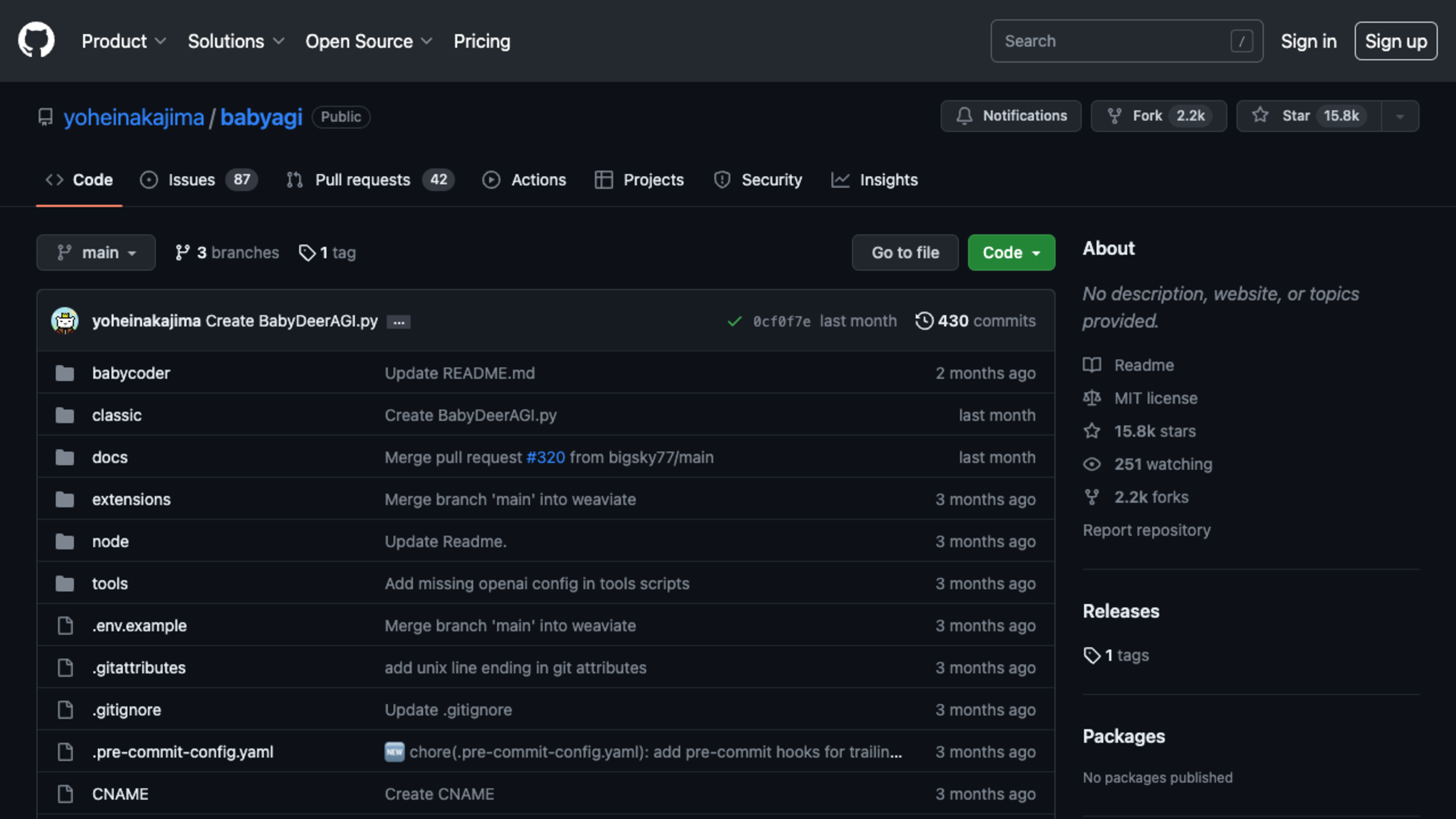
Task: Focus the Search input field
Action: click(1127, 41)
